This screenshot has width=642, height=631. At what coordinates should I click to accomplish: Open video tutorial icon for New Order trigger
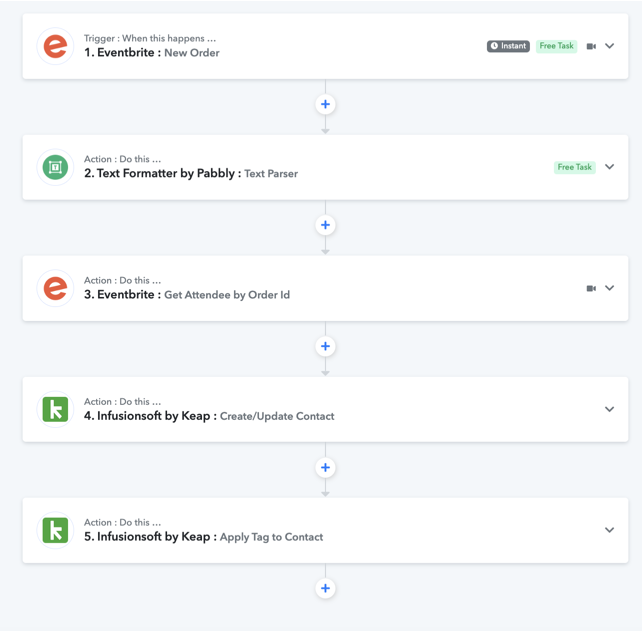tap(591, 46)
